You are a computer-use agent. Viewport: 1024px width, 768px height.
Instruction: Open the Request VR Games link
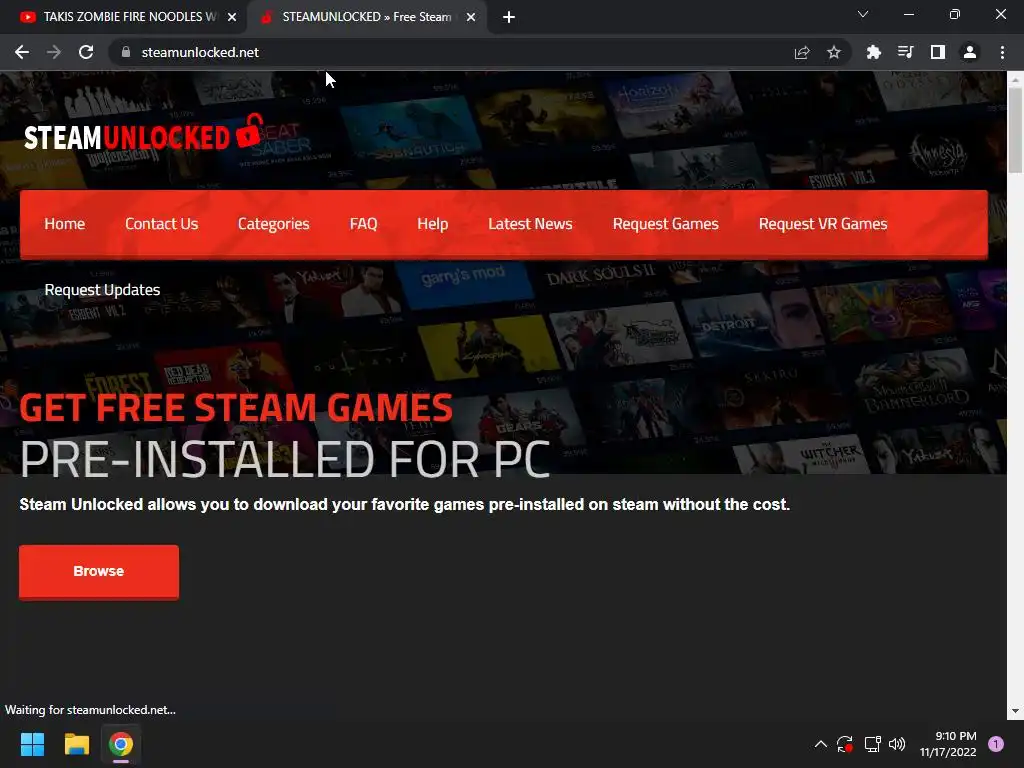823,224
